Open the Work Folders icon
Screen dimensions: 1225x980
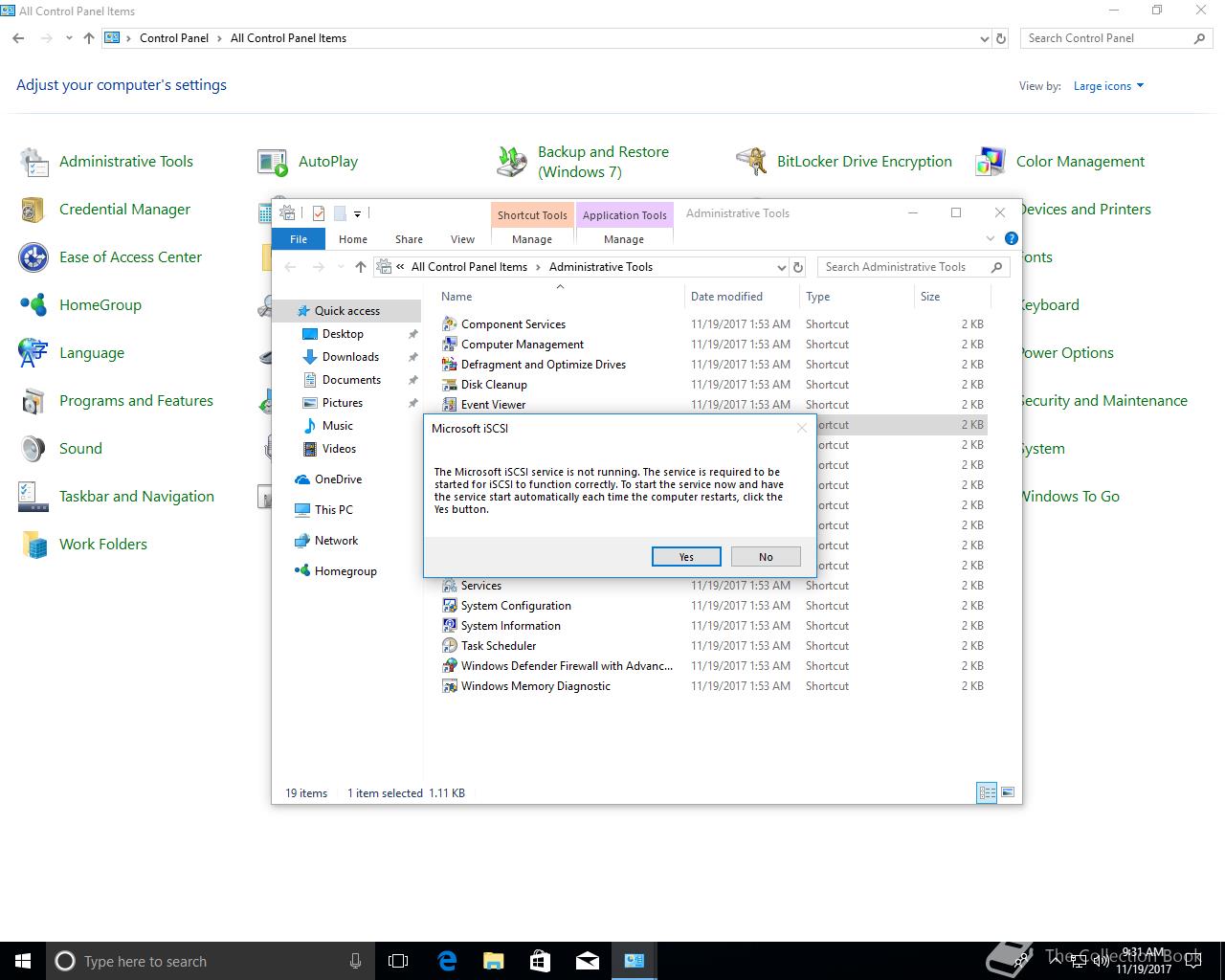pyautogui.click(x=34, y=545)
